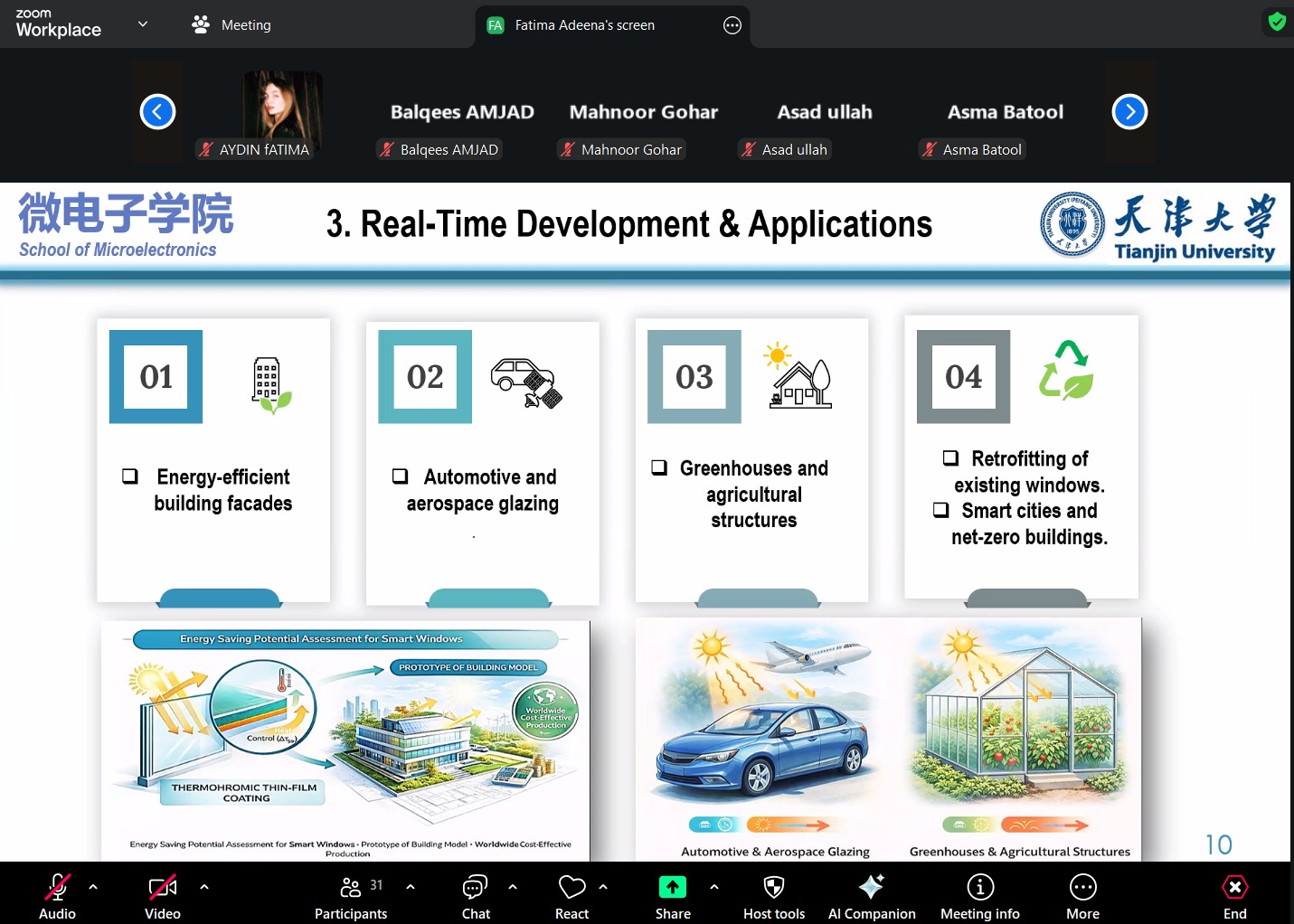Click Automotive & Aerospace Glazing caption

[x=775, y=852]
